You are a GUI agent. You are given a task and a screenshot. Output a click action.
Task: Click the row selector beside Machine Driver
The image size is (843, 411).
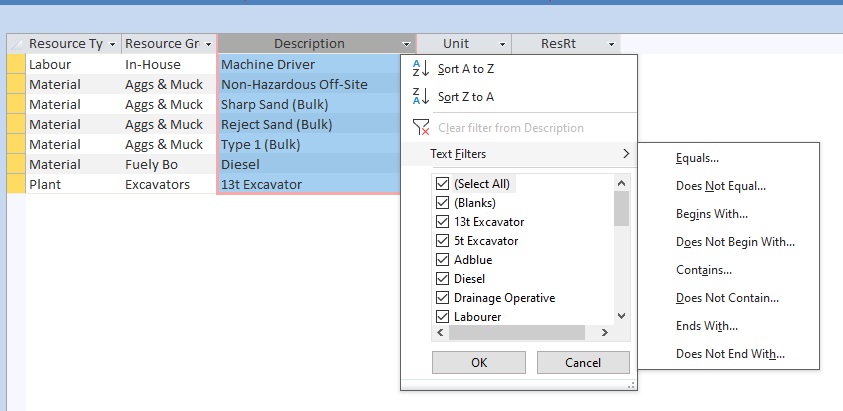coord(15,65)
